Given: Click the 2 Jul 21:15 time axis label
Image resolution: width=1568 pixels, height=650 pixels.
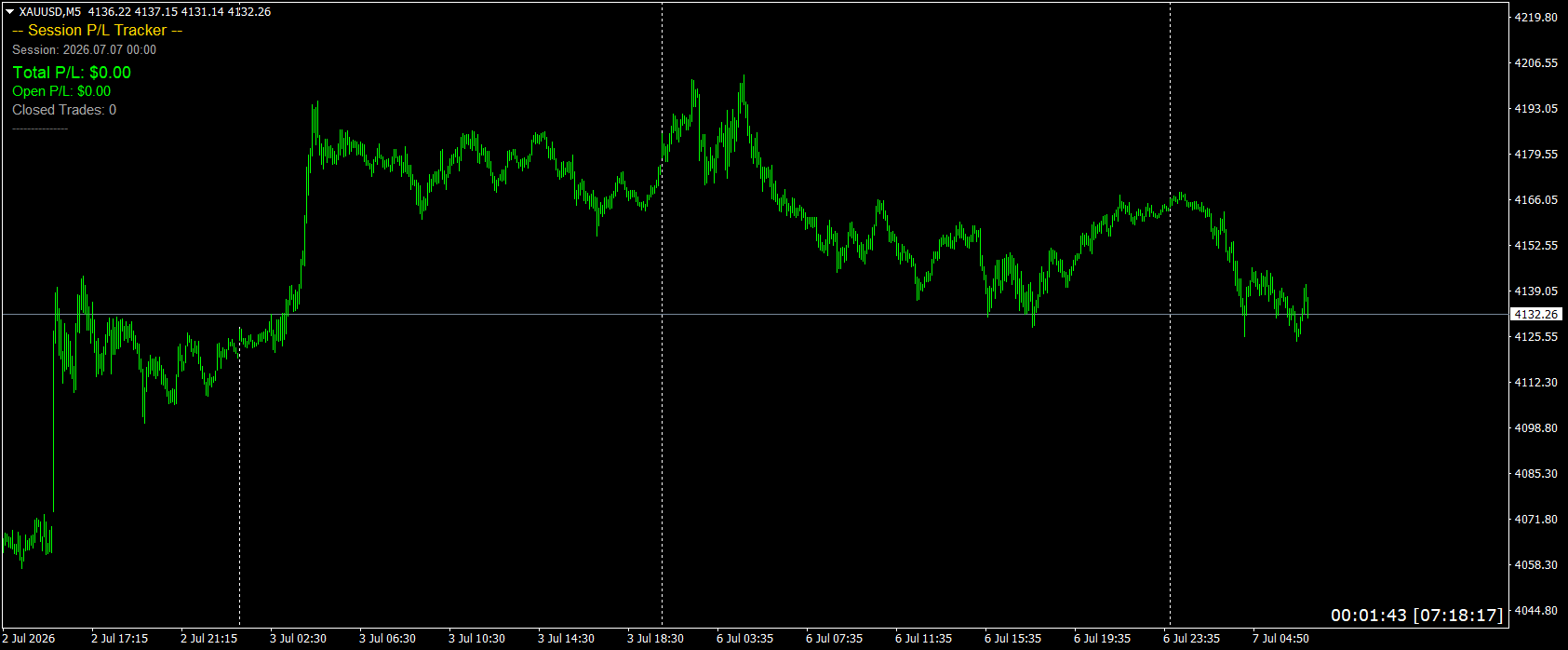Looking at the screenshot, I should point(208,639).
